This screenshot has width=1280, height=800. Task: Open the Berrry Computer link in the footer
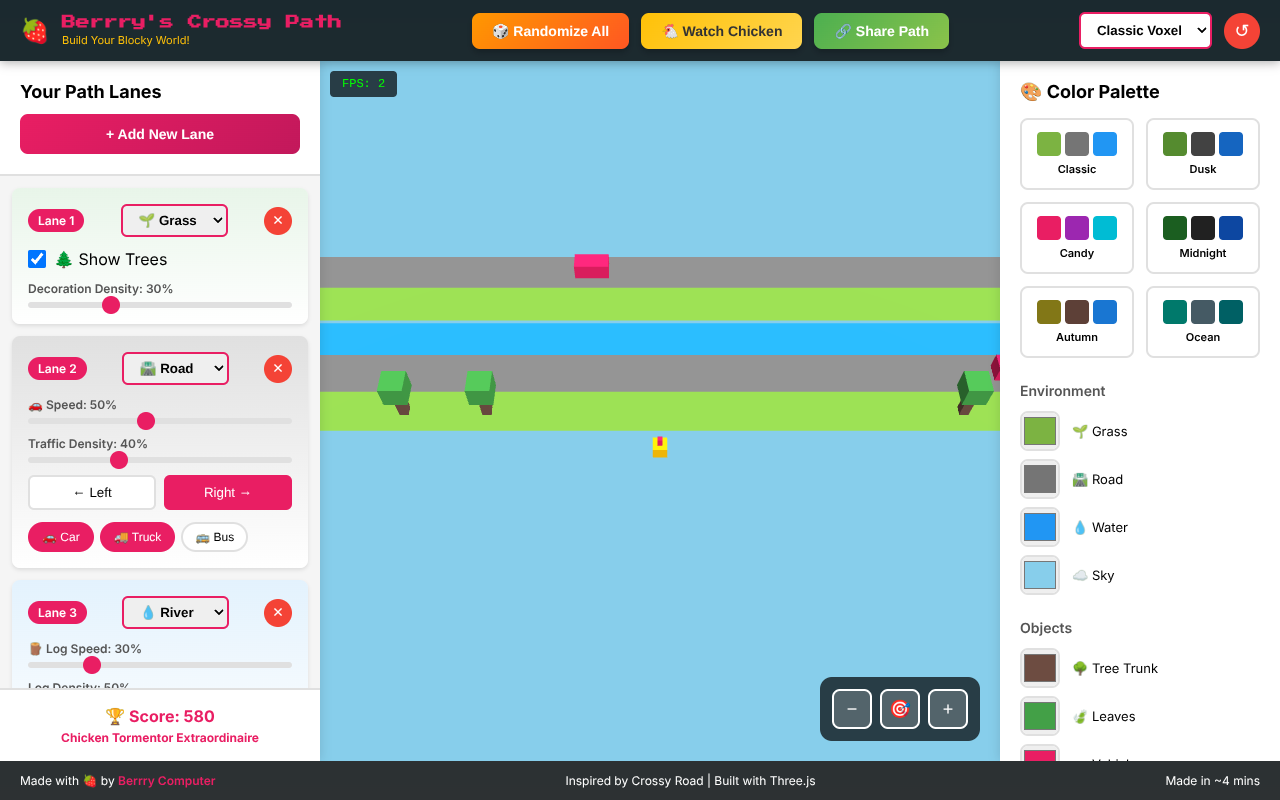pyautogui.click(x=166, y=780)
